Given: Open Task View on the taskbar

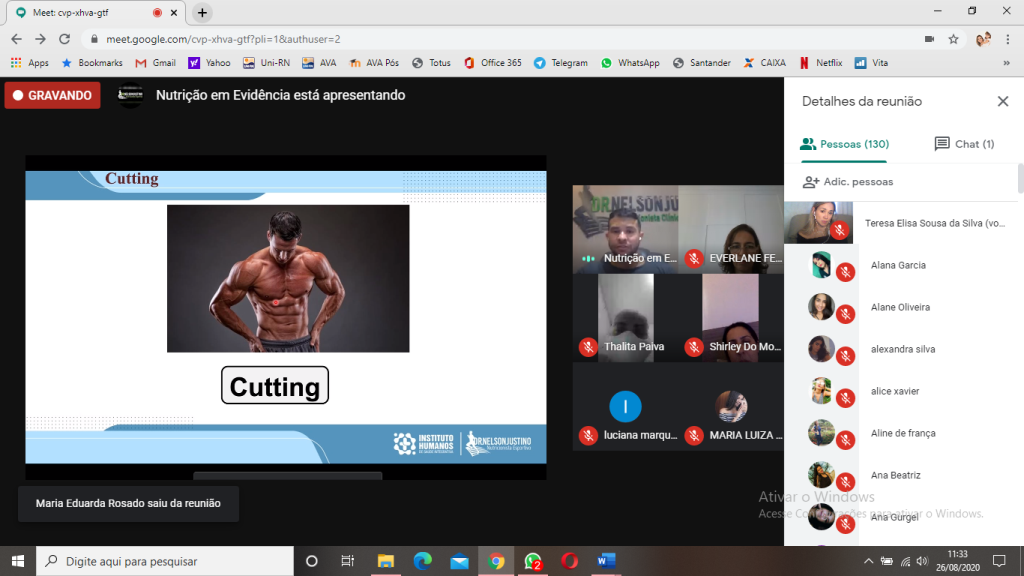Looking at the screenshot, I should coord(347,561).
